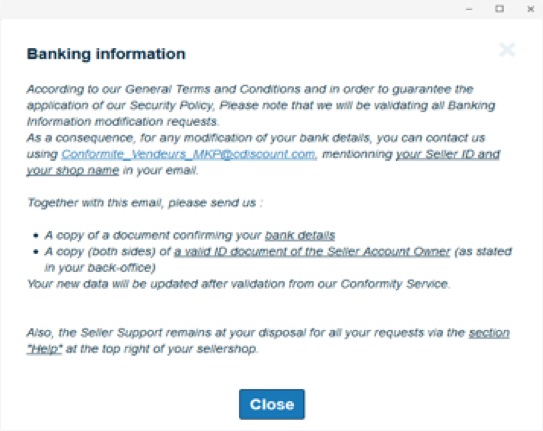
Task: Minimize the window from the title bar
Action: 469,9
